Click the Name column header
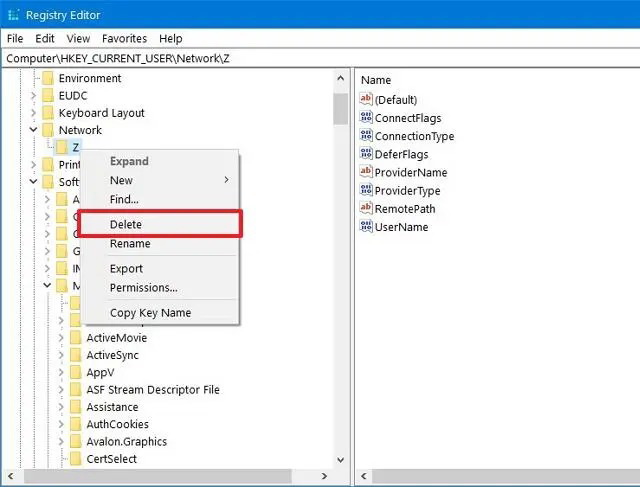This screenshot has height=487, width=640. click(376, 80)
